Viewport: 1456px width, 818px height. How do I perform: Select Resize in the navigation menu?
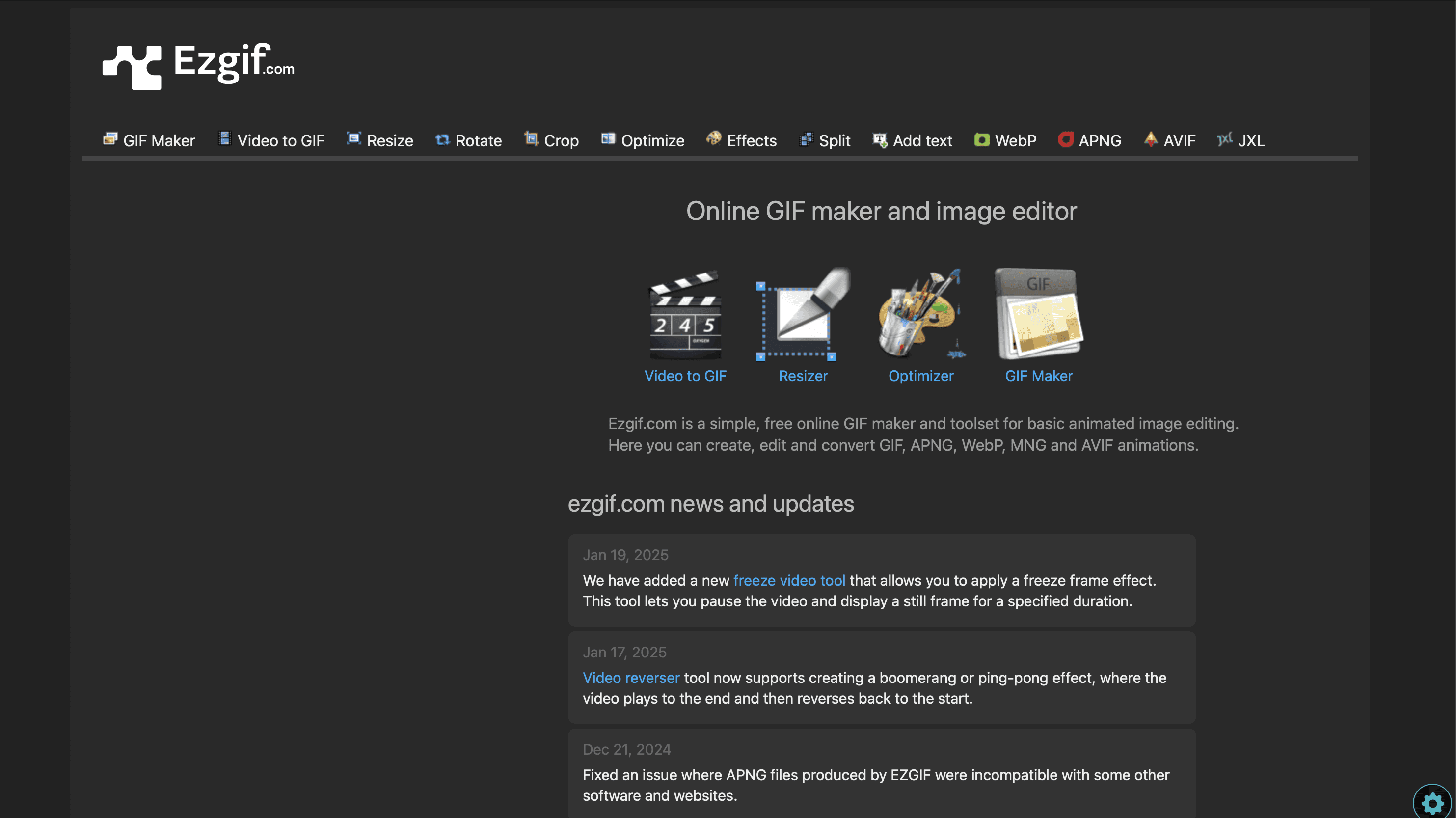[x=380, y=140]
